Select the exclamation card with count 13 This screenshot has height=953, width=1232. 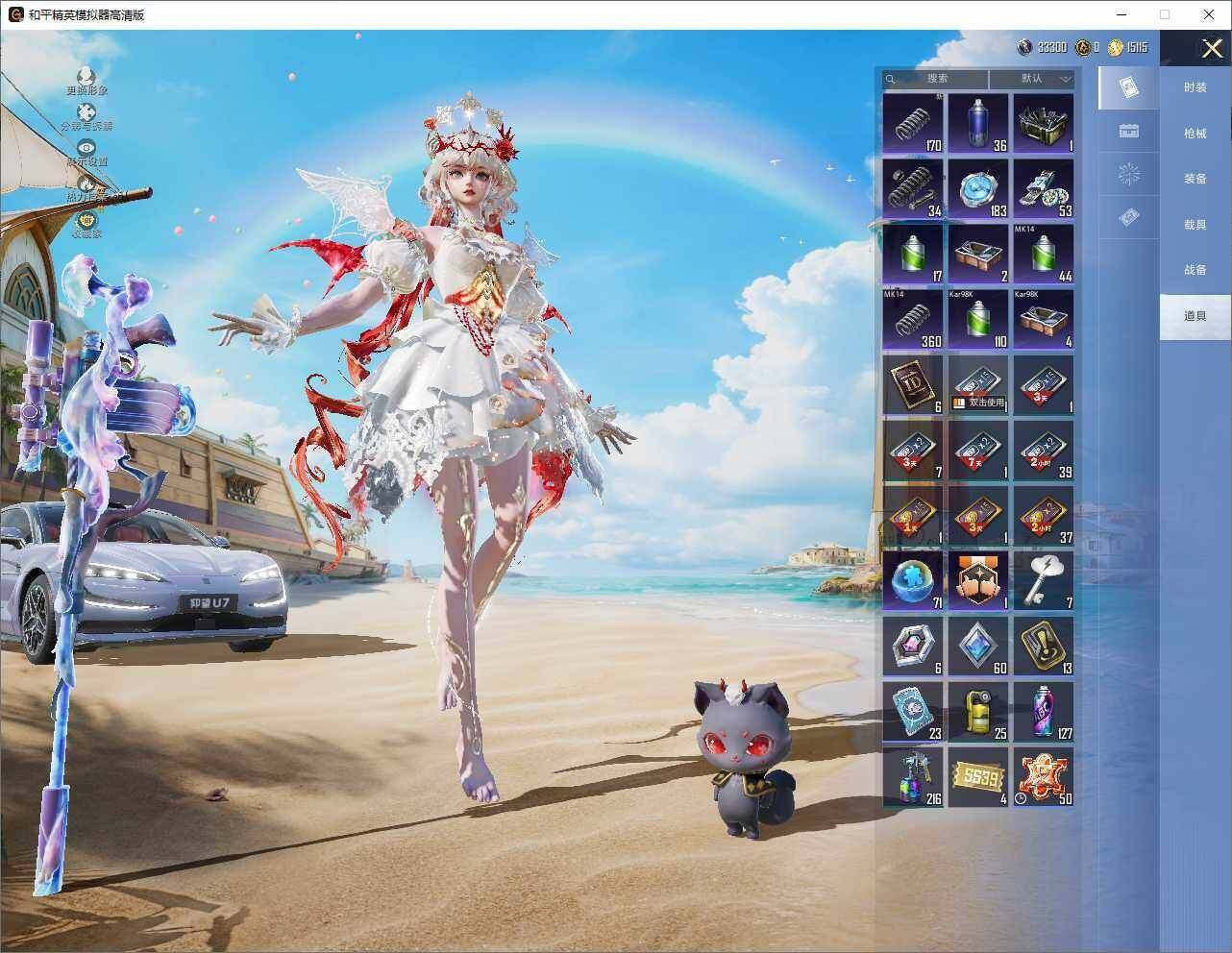pos(1044,646)
